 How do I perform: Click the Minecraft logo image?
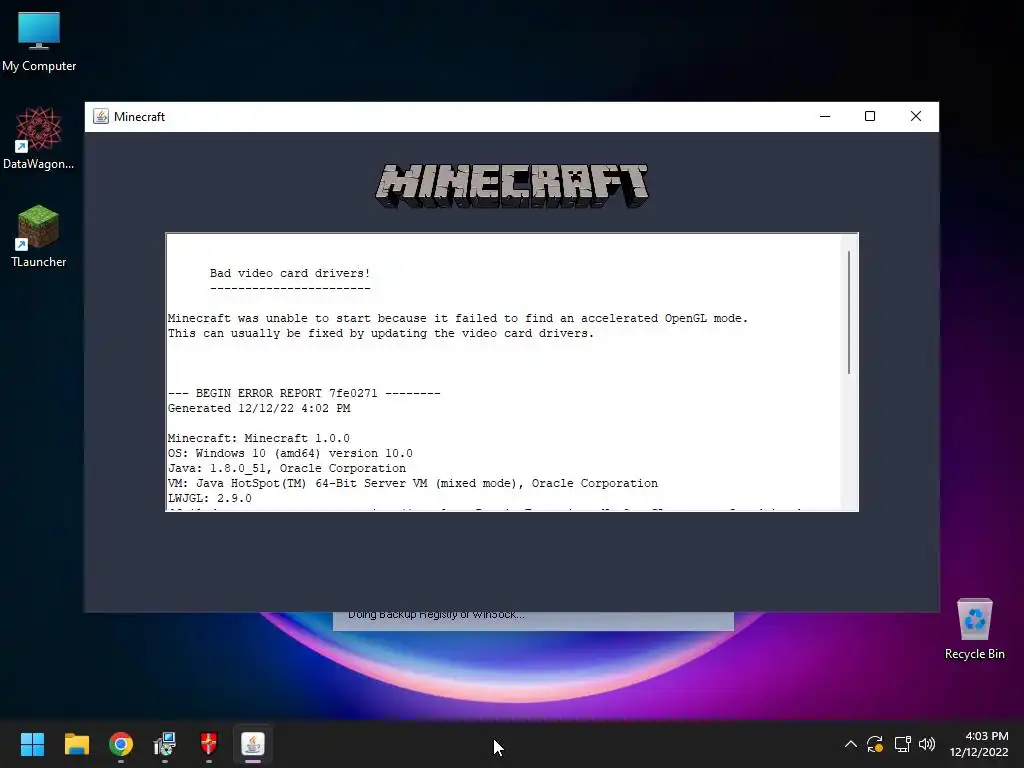point(512,186)
